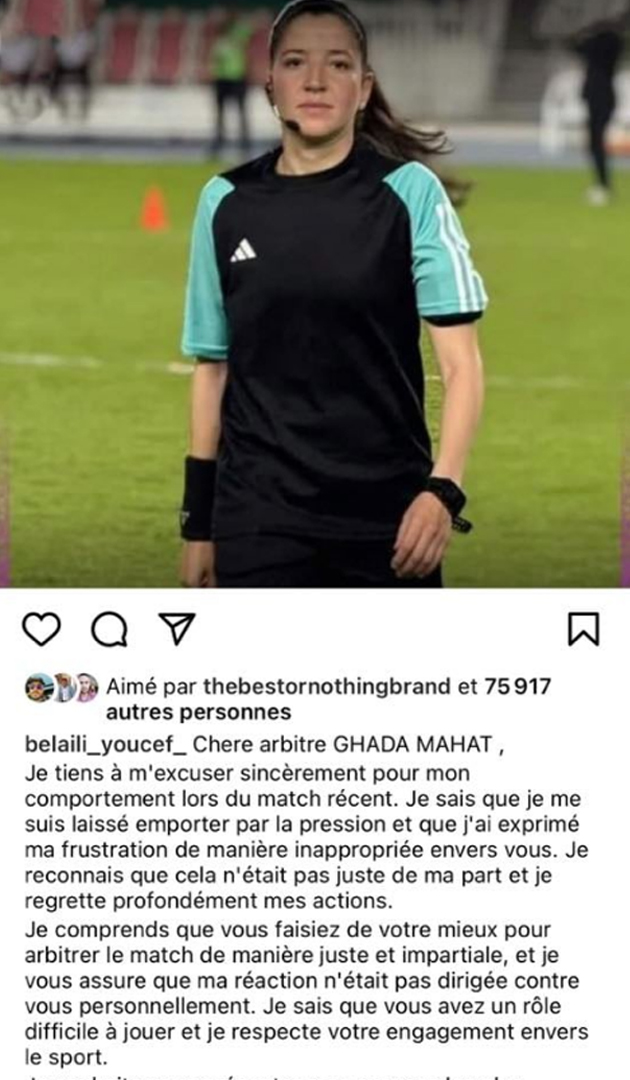Save the post with the bookmark icon
The width and height of the screenshot is (630, 1080).
(583, 629)
